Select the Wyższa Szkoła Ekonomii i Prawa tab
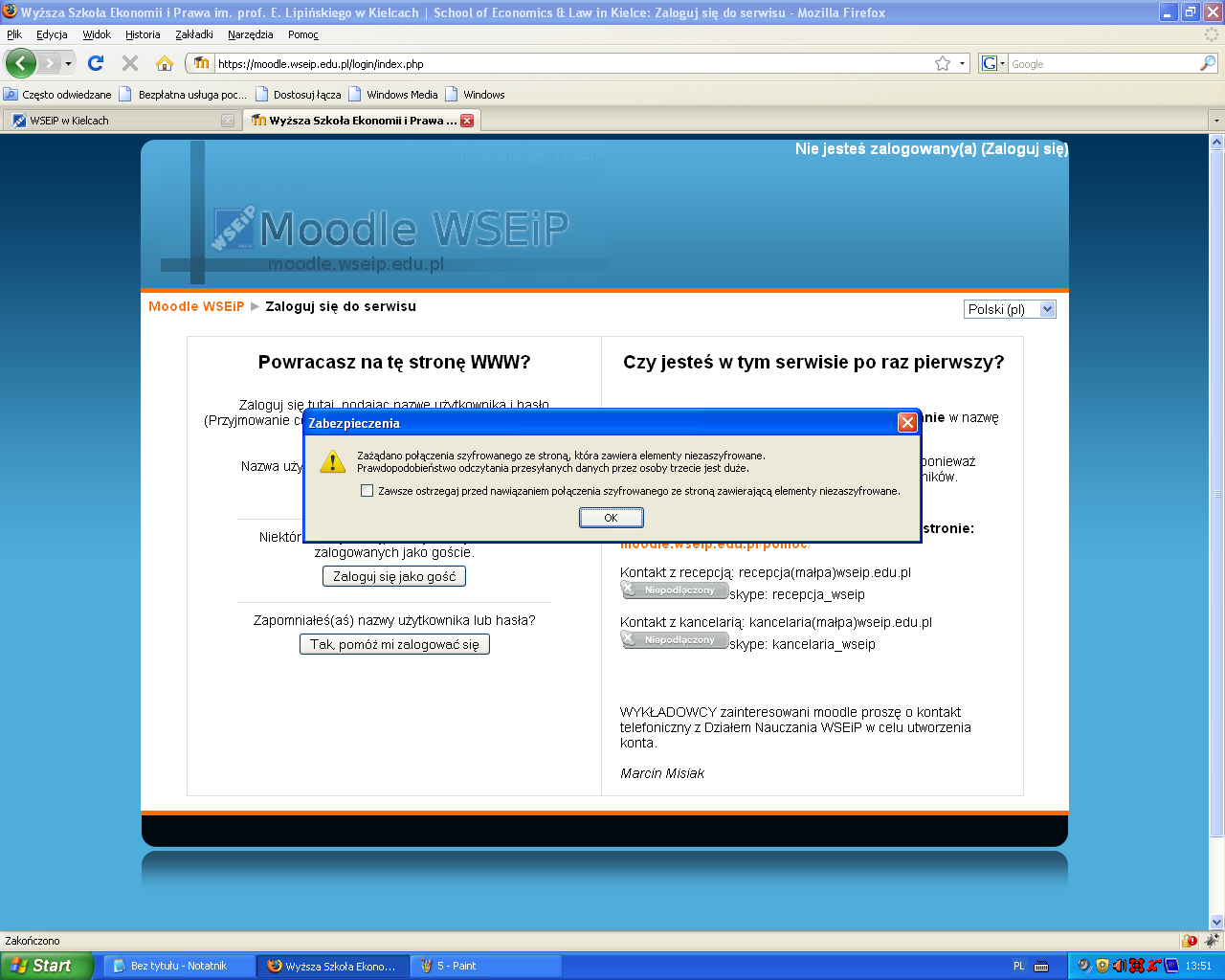 pos(362,121)
